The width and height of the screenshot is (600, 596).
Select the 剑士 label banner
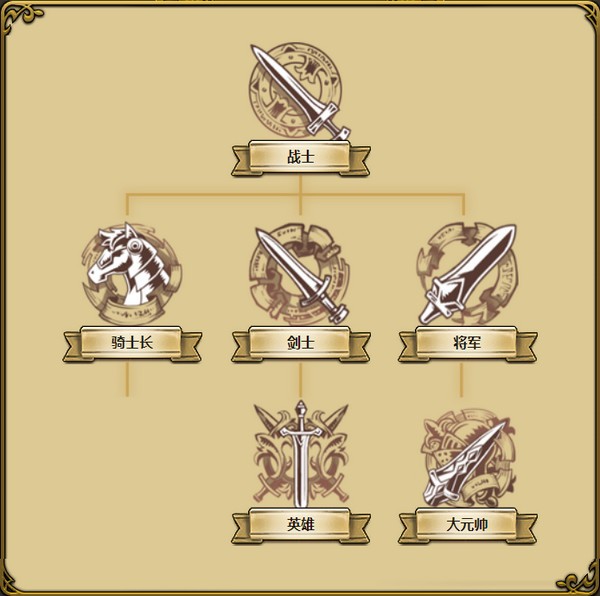point(301,343)
